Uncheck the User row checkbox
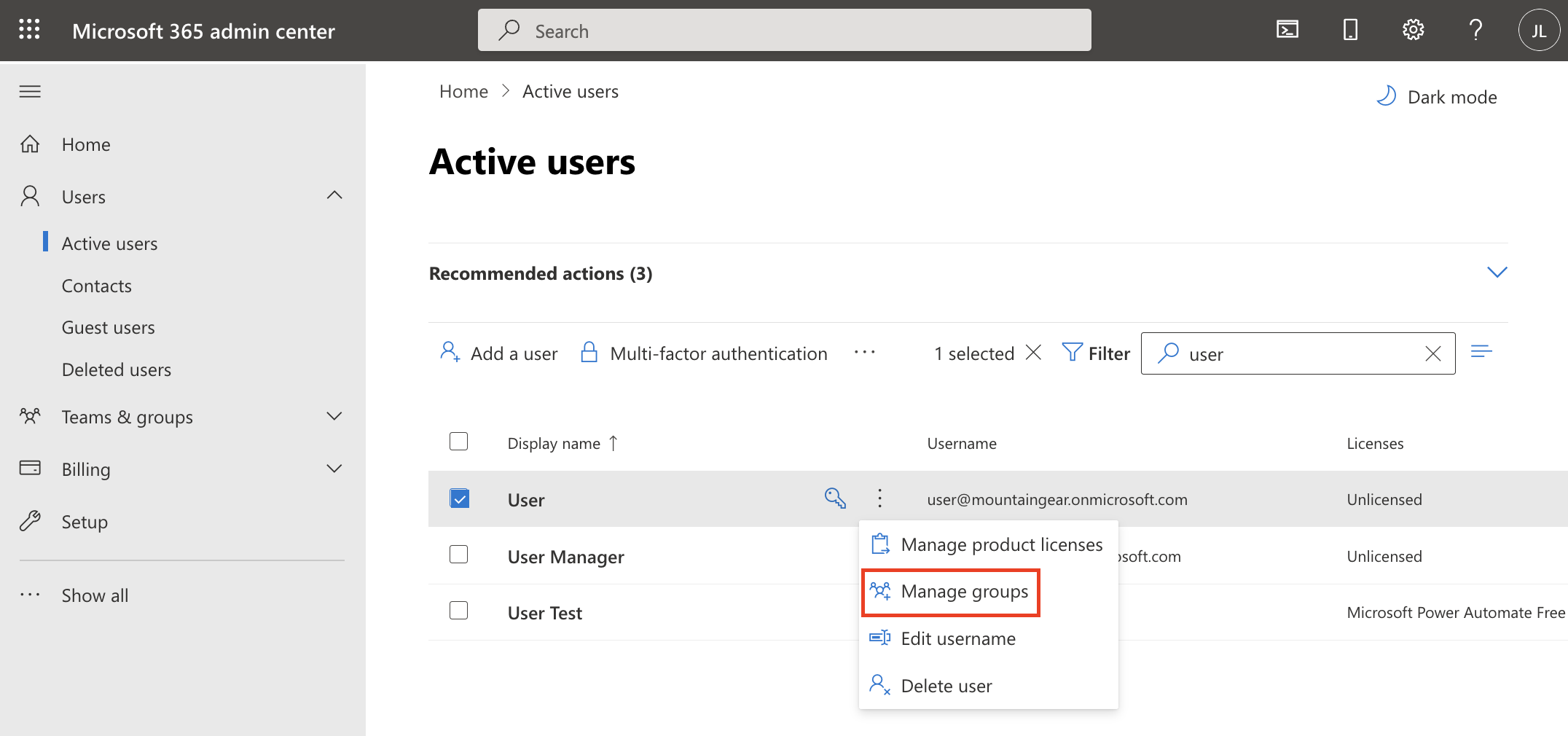The height and width of the screenshot is (736, 1568). [x=459, y=498]
